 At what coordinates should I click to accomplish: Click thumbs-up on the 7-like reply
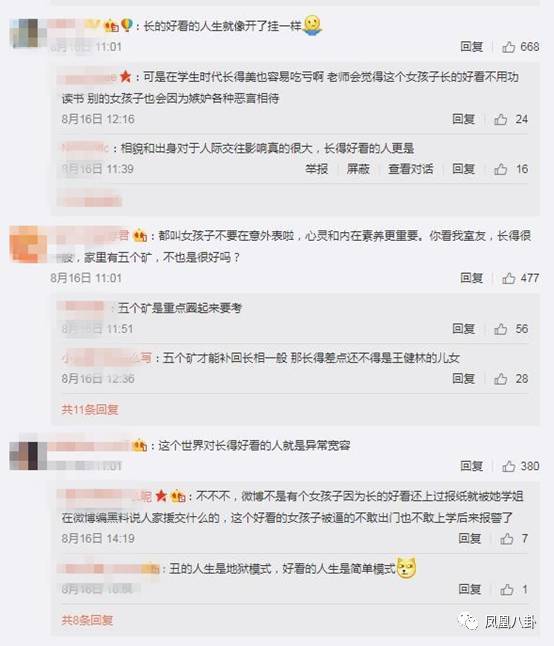(x=507, y=538)
